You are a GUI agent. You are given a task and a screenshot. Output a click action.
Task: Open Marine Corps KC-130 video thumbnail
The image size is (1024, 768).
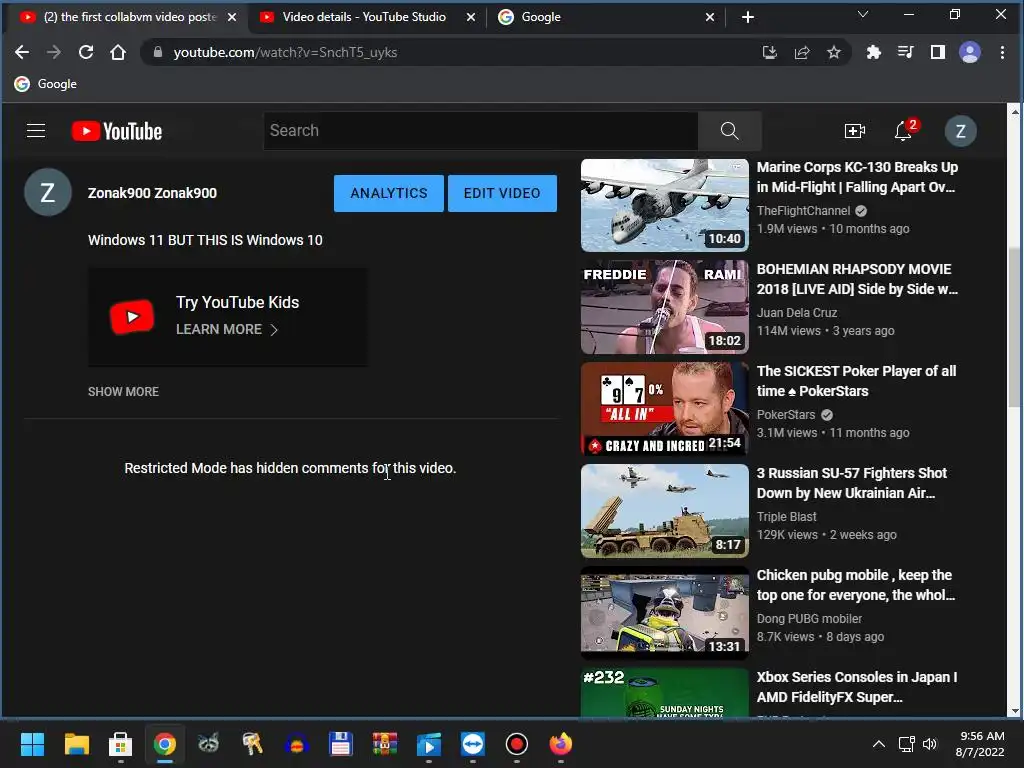click(665, 205)
